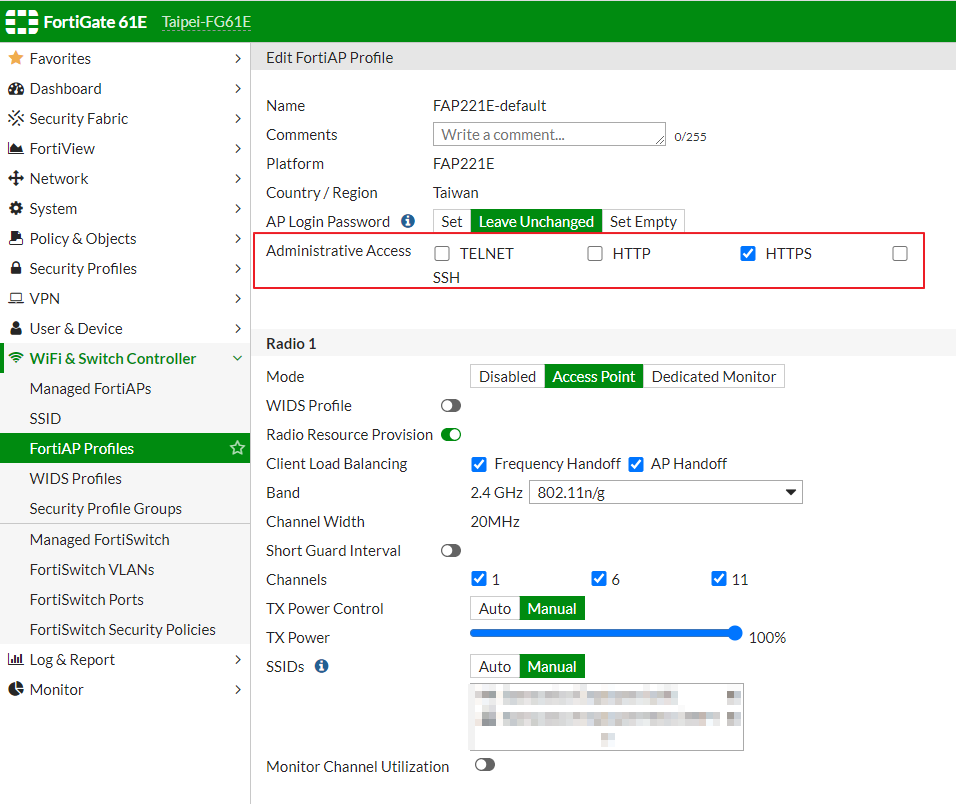Open WIDS Profiles menu item
The image size is (956, 804).
tap(125, 478)
